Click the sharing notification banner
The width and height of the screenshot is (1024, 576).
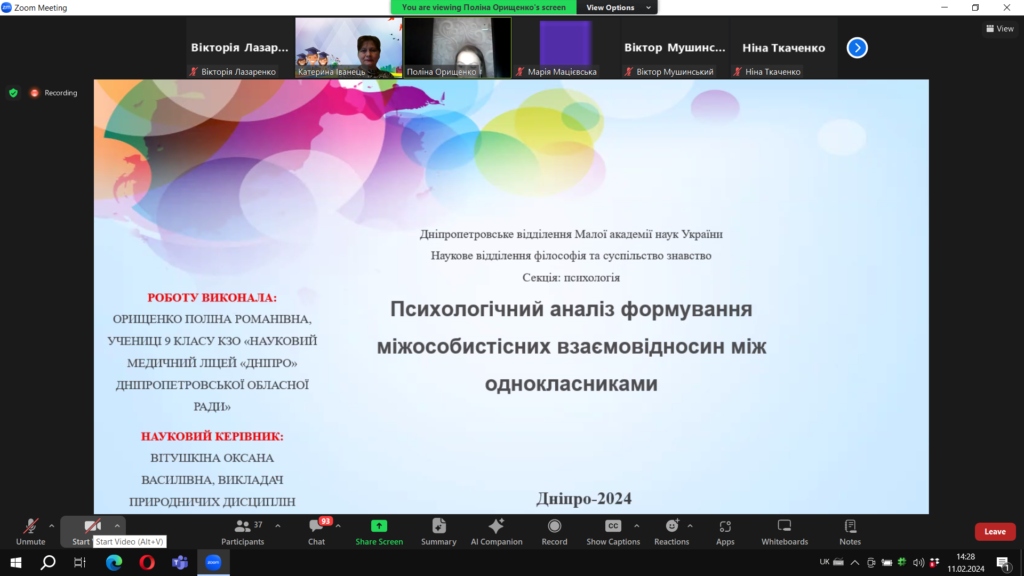tap(484, 7)
